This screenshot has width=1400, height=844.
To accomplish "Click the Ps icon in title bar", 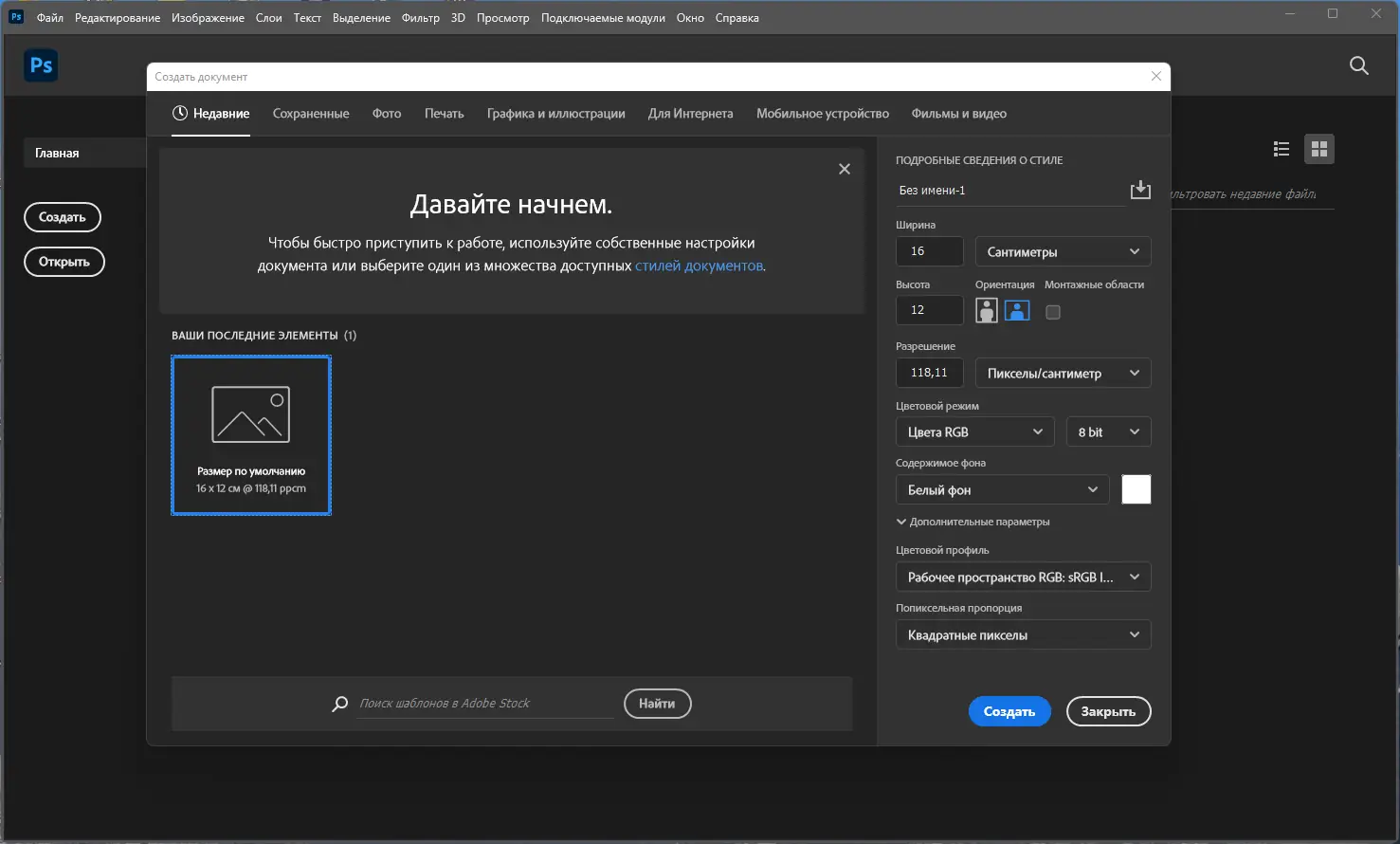I will 16,16.
